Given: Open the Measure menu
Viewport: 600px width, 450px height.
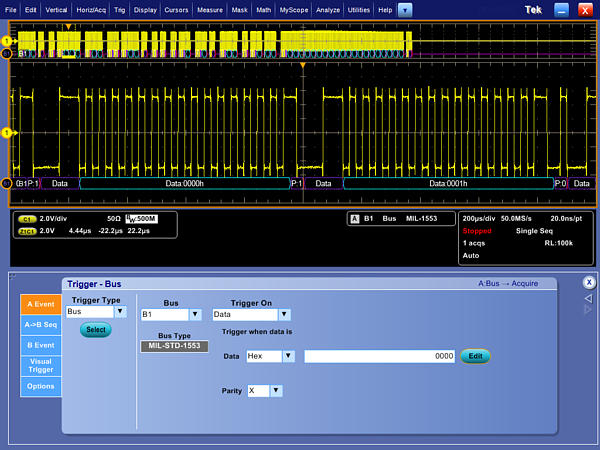Looking at the screenshot, I should coord(209,9).
